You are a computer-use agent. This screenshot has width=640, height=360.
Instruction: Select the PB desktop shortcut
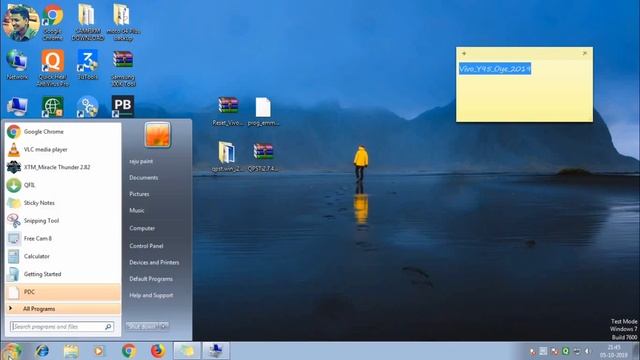(x=123, y=106)
